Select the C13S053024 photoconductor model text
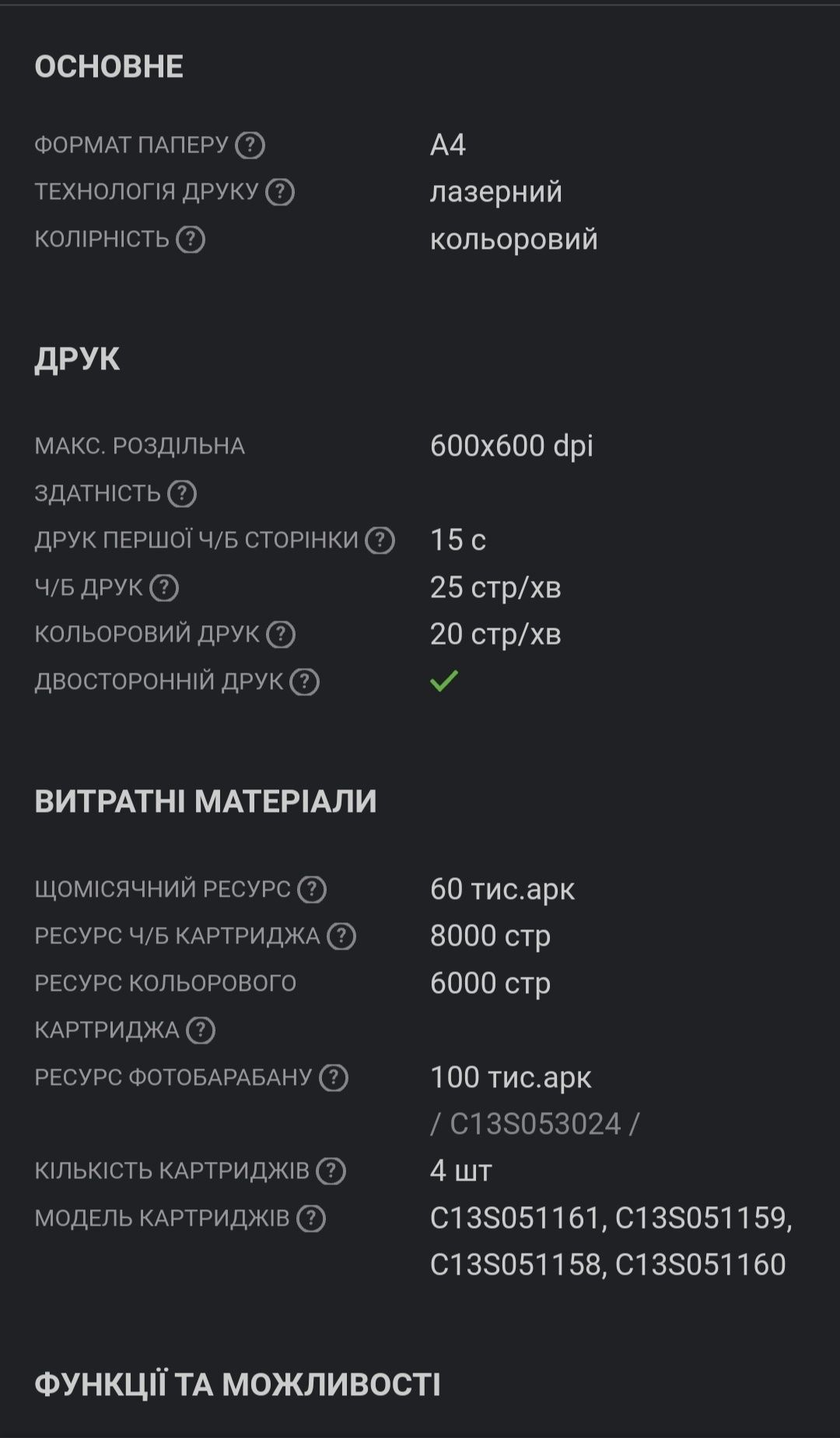Viewport: 840px width, 1438px height. 535,1124
